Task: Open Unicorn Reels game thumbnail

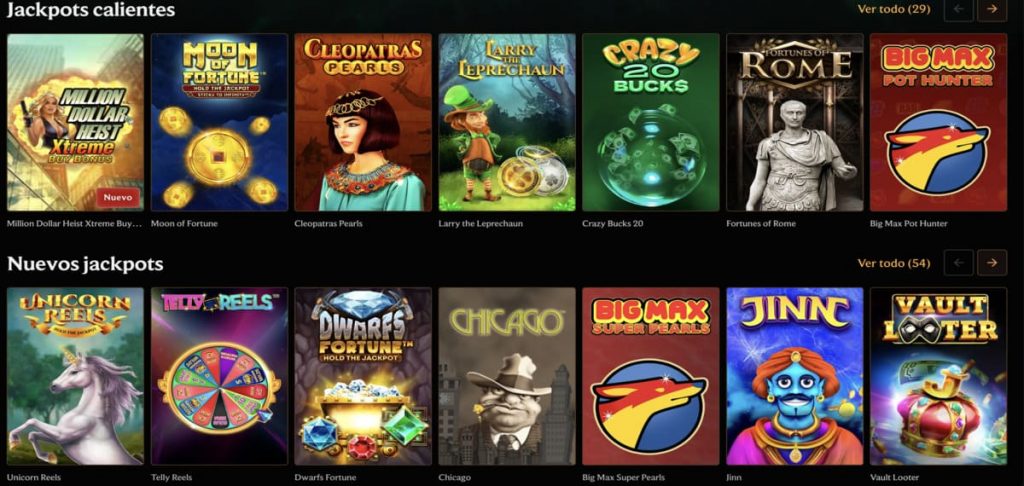Action: point(75,376)
